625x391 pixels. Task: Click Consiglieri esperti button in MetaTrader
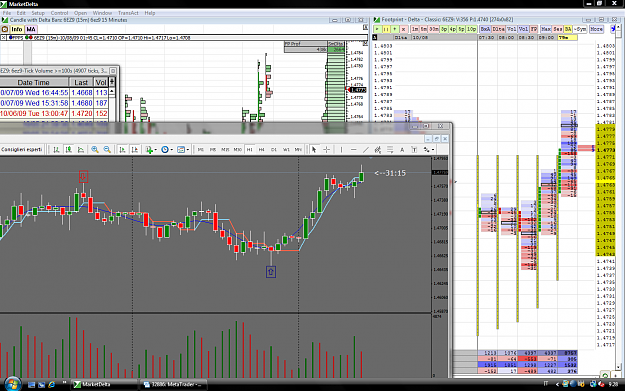click(22, 149)
